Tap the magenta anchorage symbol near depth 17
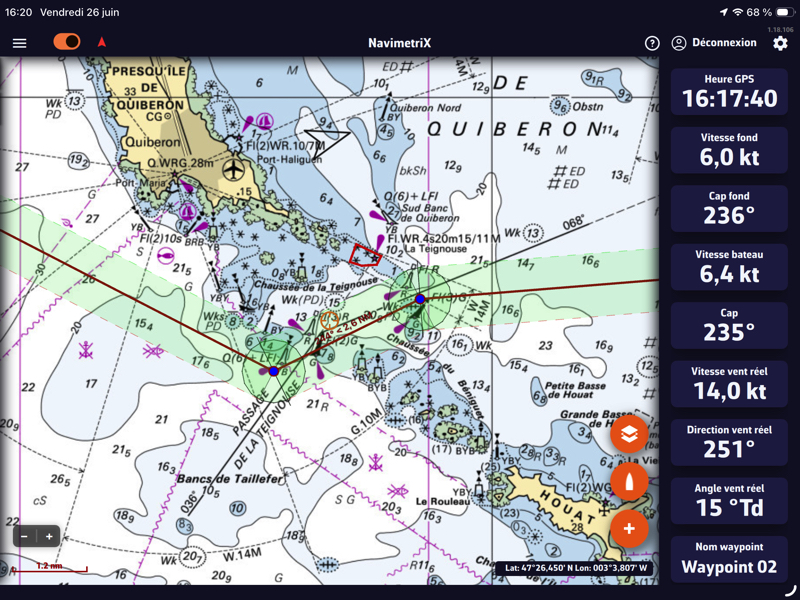Image resolution: width=800 pixels, height=600 pixels. (86, 350)
